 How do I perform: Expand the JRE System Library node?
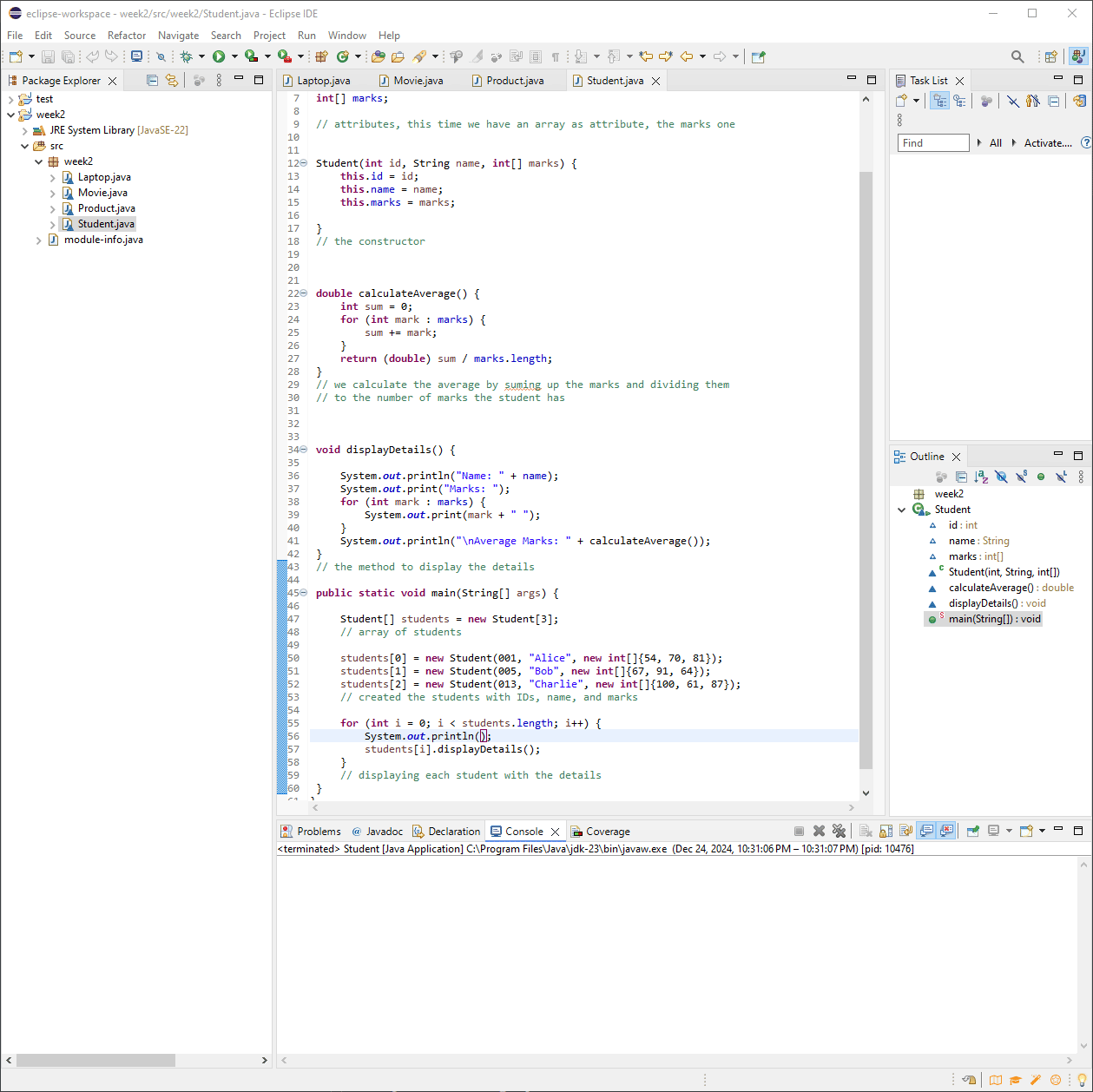coord(25,130)
